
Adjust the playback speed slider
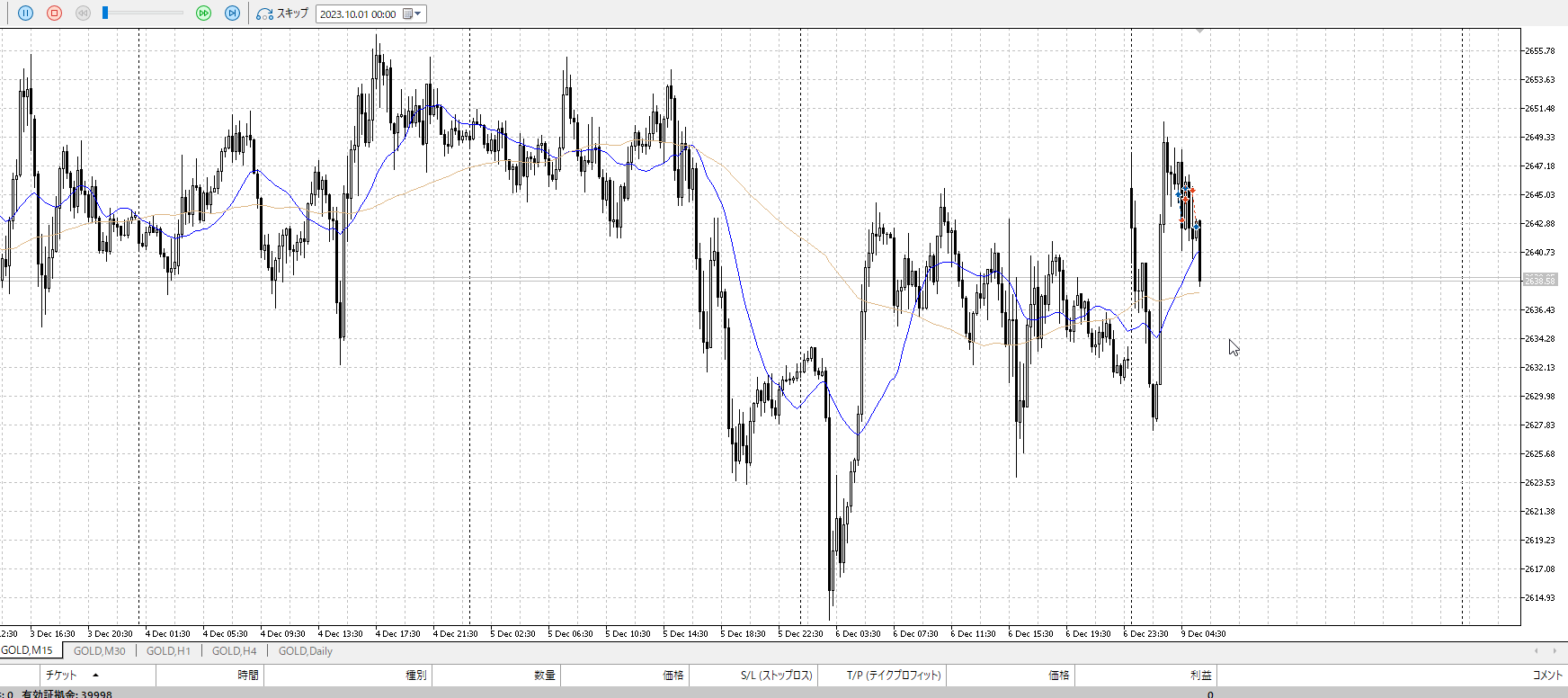106,13
